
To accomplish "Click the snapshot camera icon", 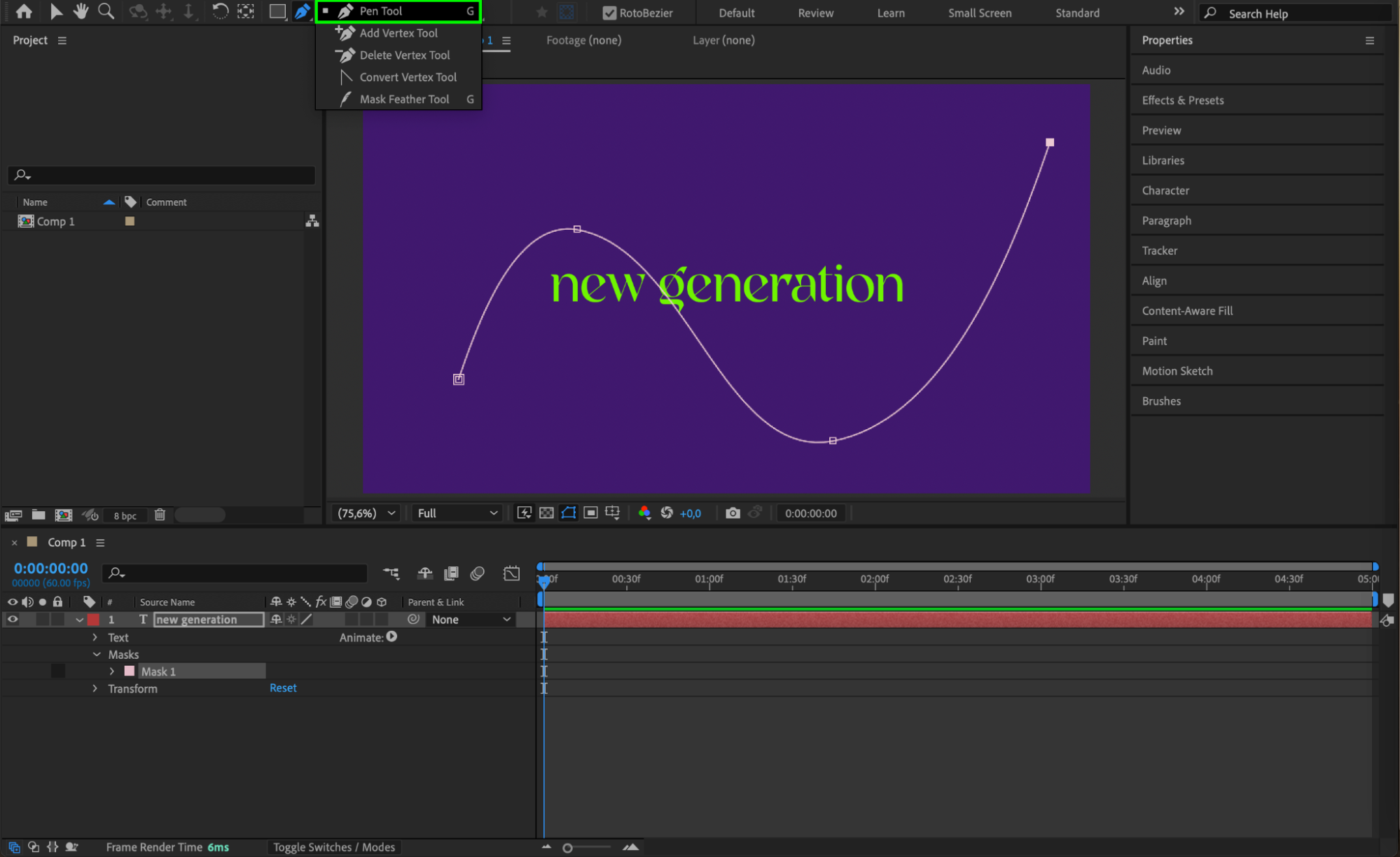I will [x=733, y=513].
